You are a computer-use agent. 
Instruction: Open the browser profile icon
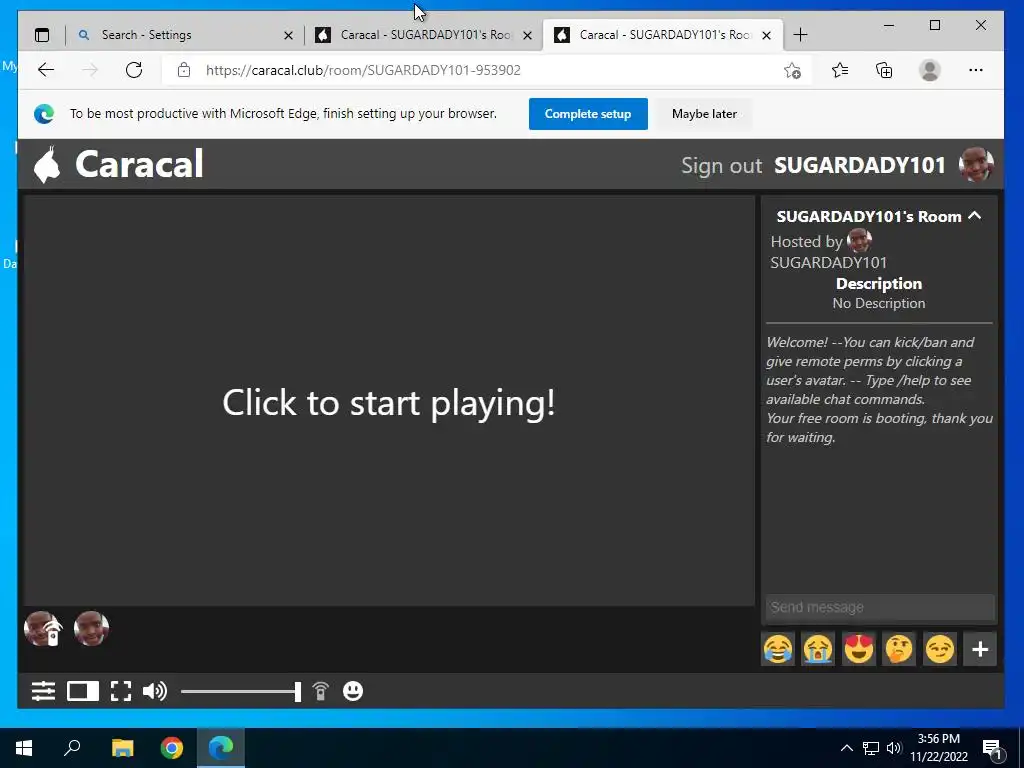point(929,70)
